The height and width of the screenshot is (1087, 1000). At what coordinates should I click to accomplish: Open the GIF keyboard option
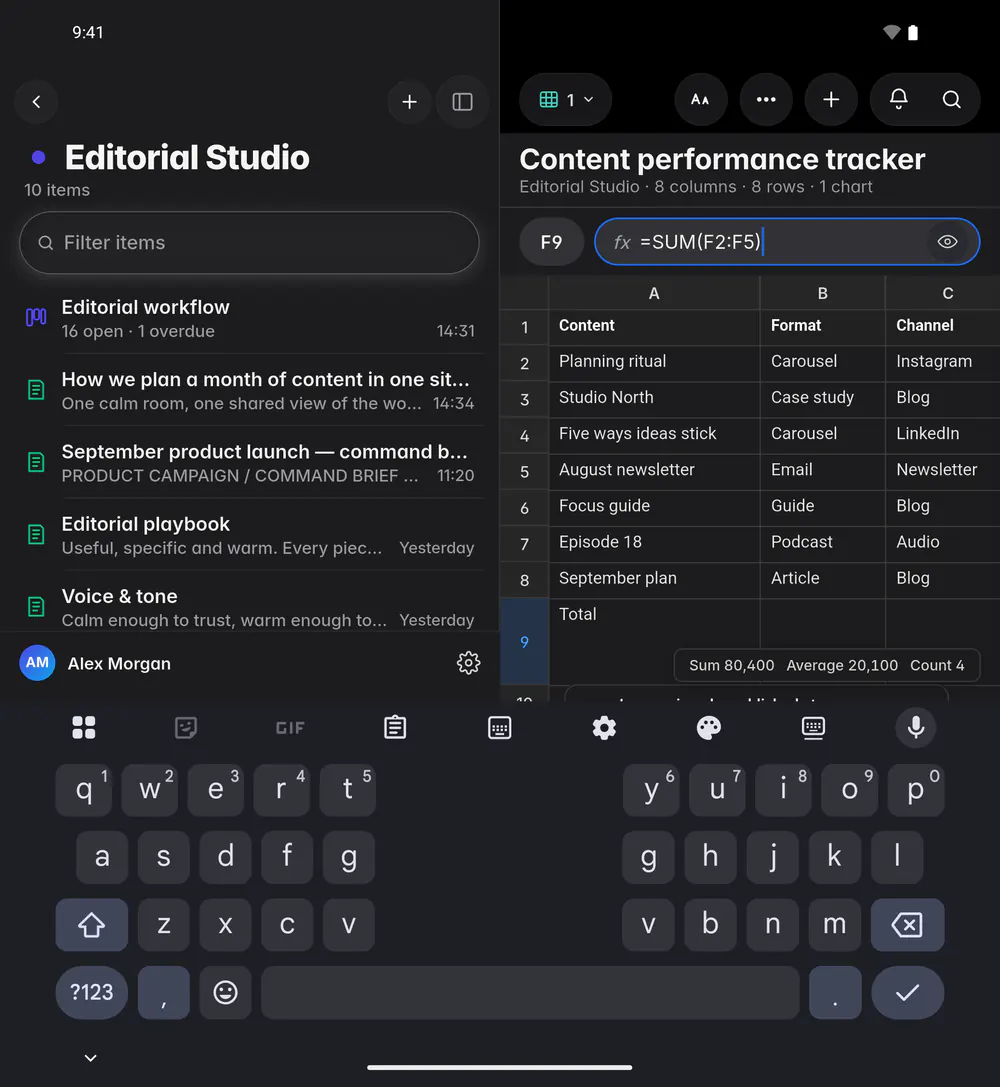290,728
